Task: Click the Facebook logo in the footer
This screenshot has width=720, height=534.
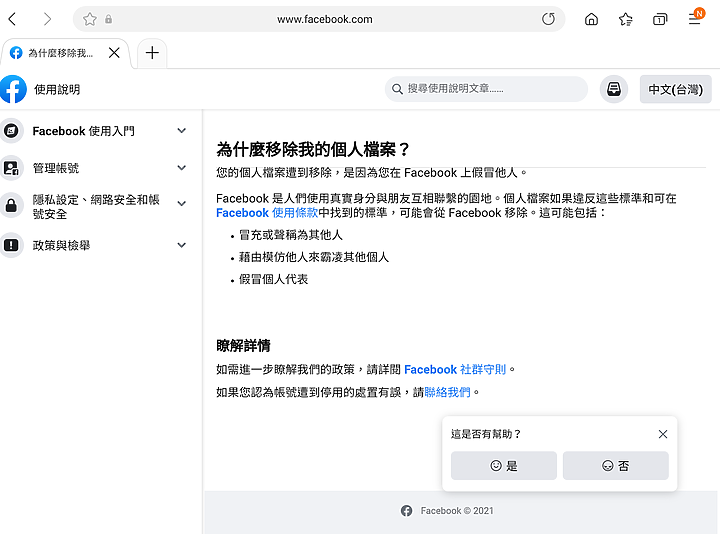Action: (x=406, y=511)
